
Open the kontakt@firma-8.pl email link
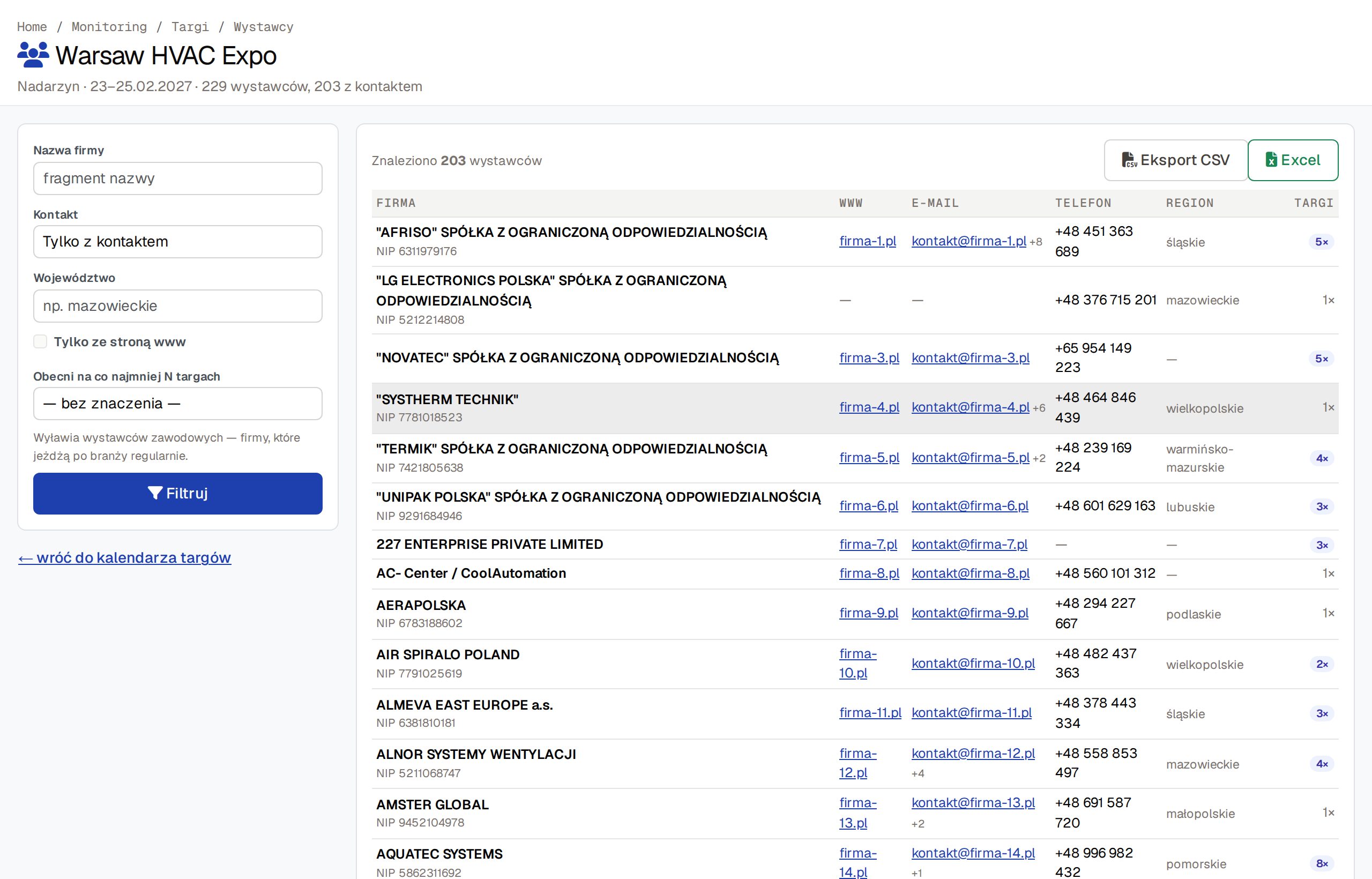[x=970, y=573]
